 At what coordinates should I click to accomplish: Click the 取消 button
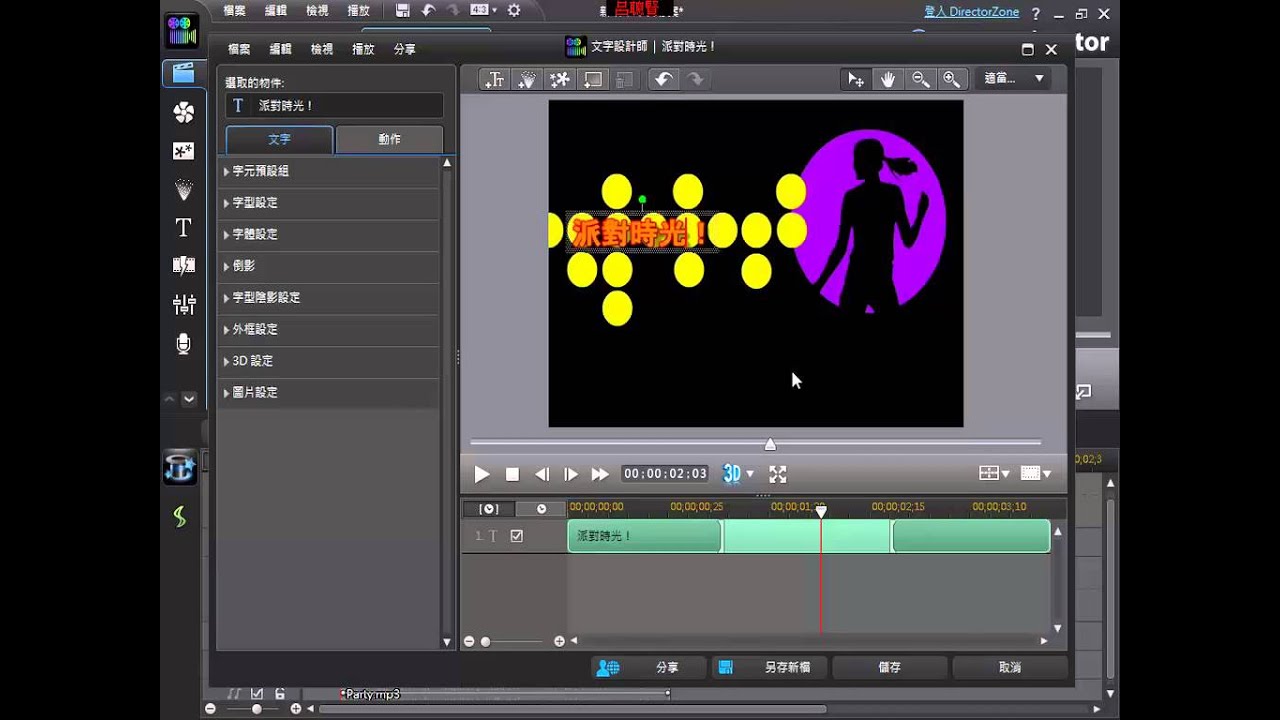coord(1010,667)
